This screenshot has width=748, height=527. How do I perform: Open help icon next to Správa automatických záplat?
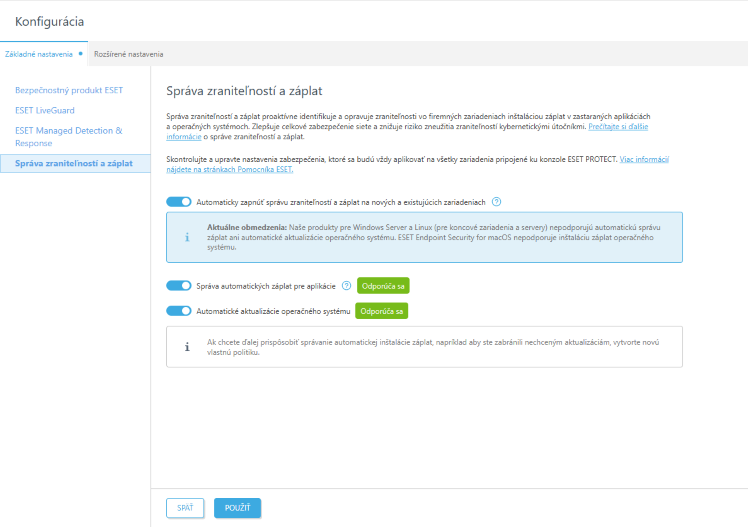346,286
